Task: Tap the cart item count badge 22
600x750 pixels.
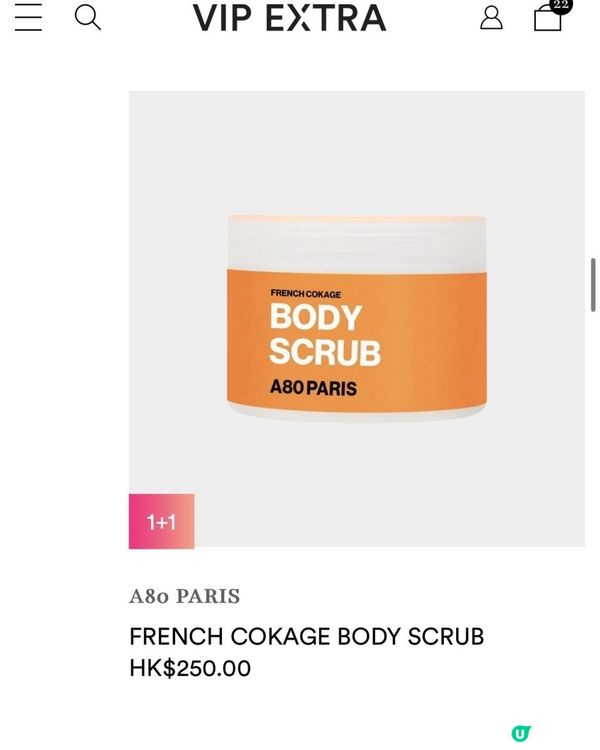Action: [x=560, y=5]
